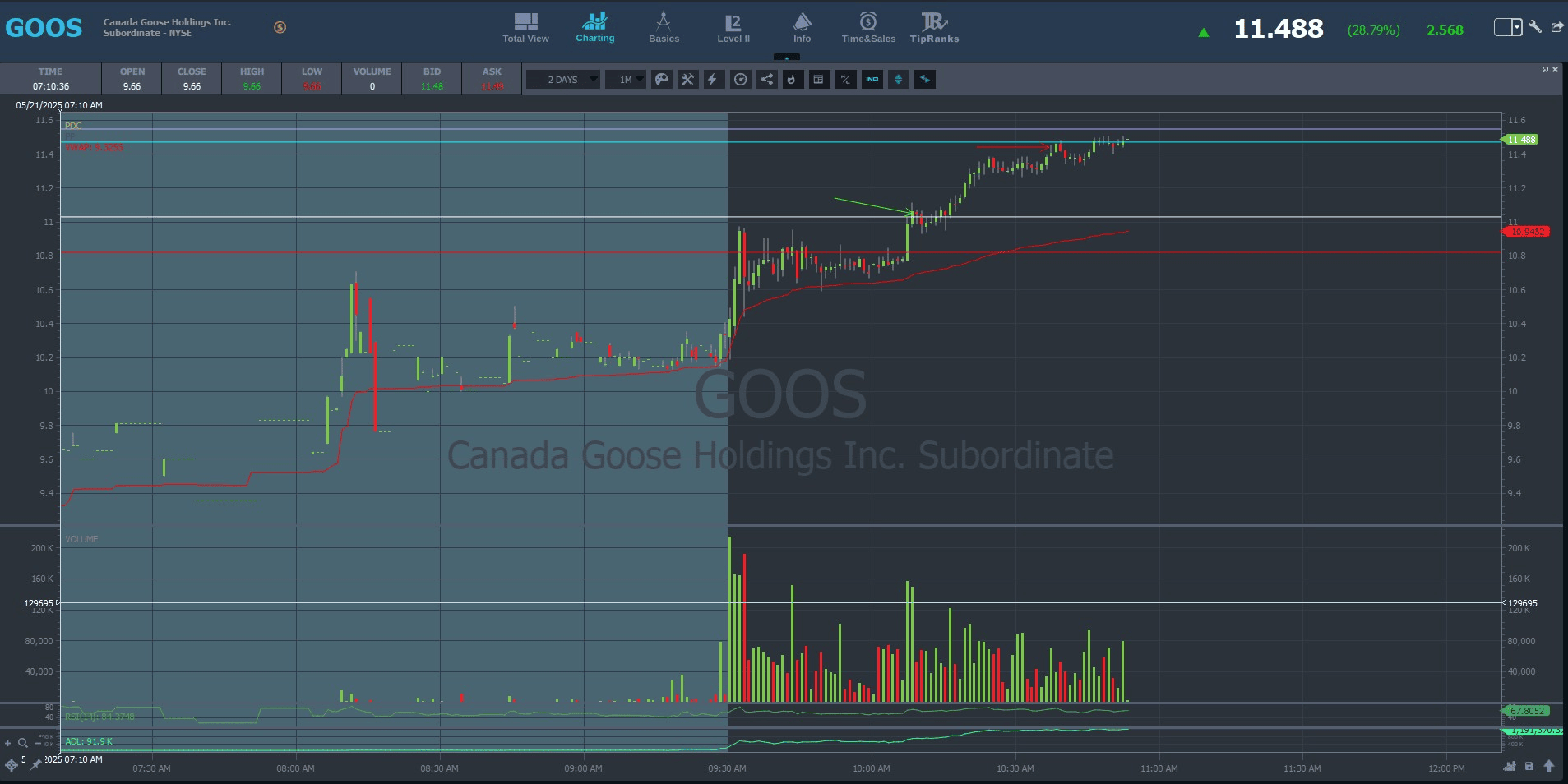
Task: Click the 09:30 AM time axis label
Action: [x=728, y=768]
